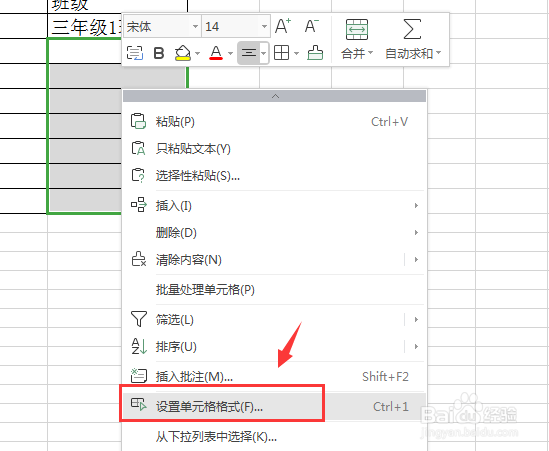
Task: Click the merge cells icon
Action: point(357,29)
